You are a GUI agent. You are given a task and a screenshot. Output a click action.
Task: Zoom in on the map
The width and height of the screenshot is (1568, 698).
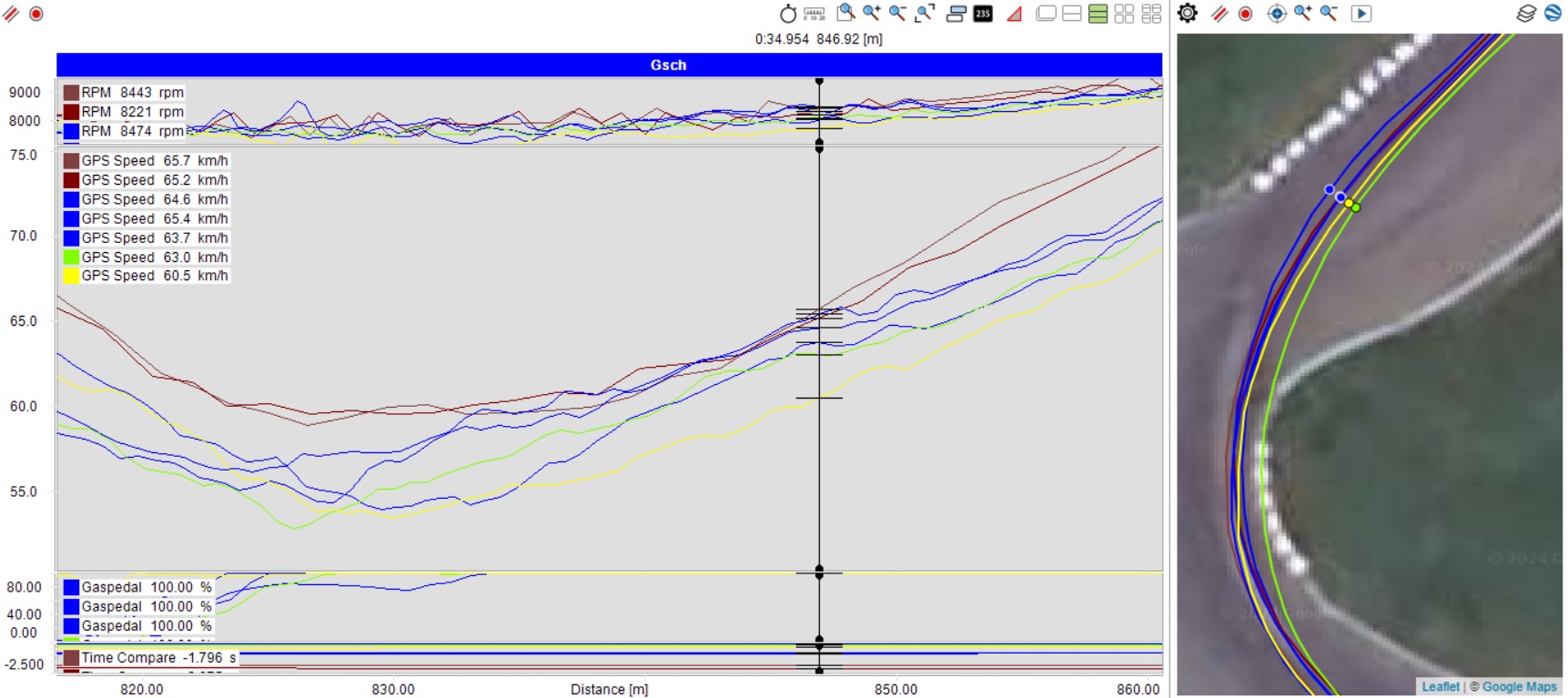point(1303,13)
